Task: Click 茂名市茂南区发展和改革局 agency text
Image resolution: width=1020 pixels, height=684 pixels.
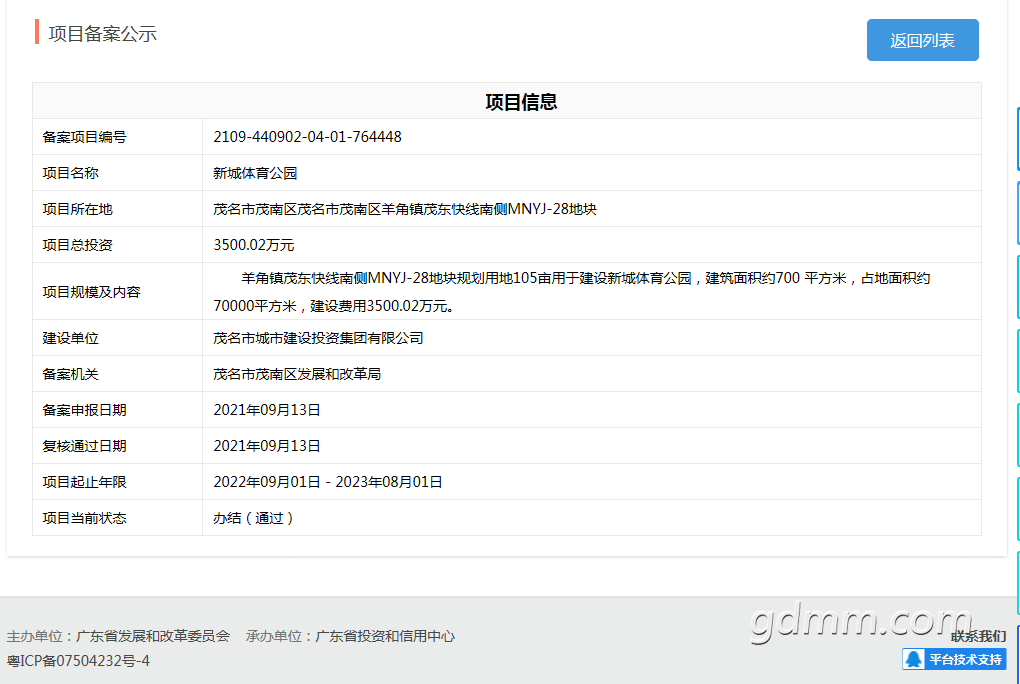Action: point(297,374)
